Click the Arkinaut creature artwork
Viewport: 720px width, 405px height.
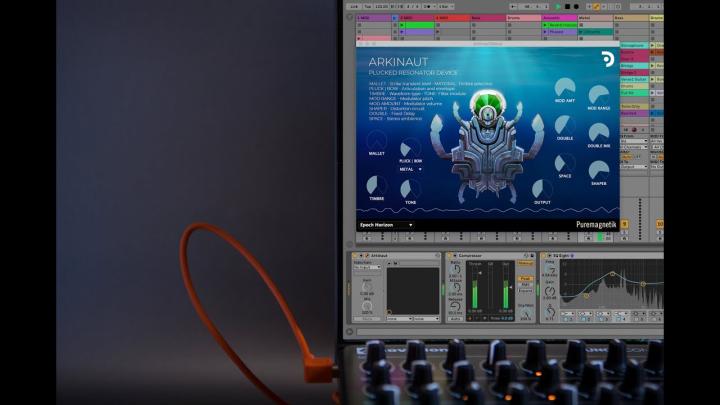pos(487,145)
